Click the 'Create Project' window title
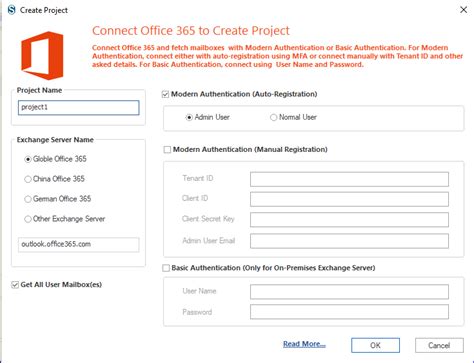The image size is (474, 363). tap(44, 10)
